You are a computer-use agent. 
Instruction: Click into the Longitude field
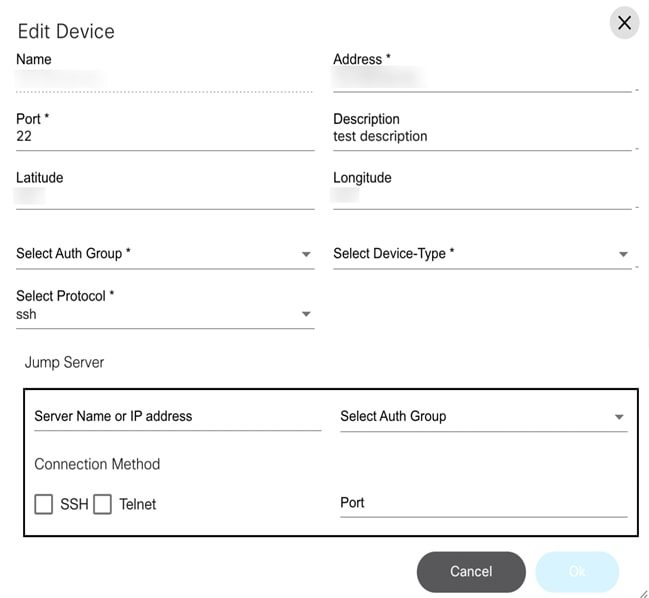[482, 195]
